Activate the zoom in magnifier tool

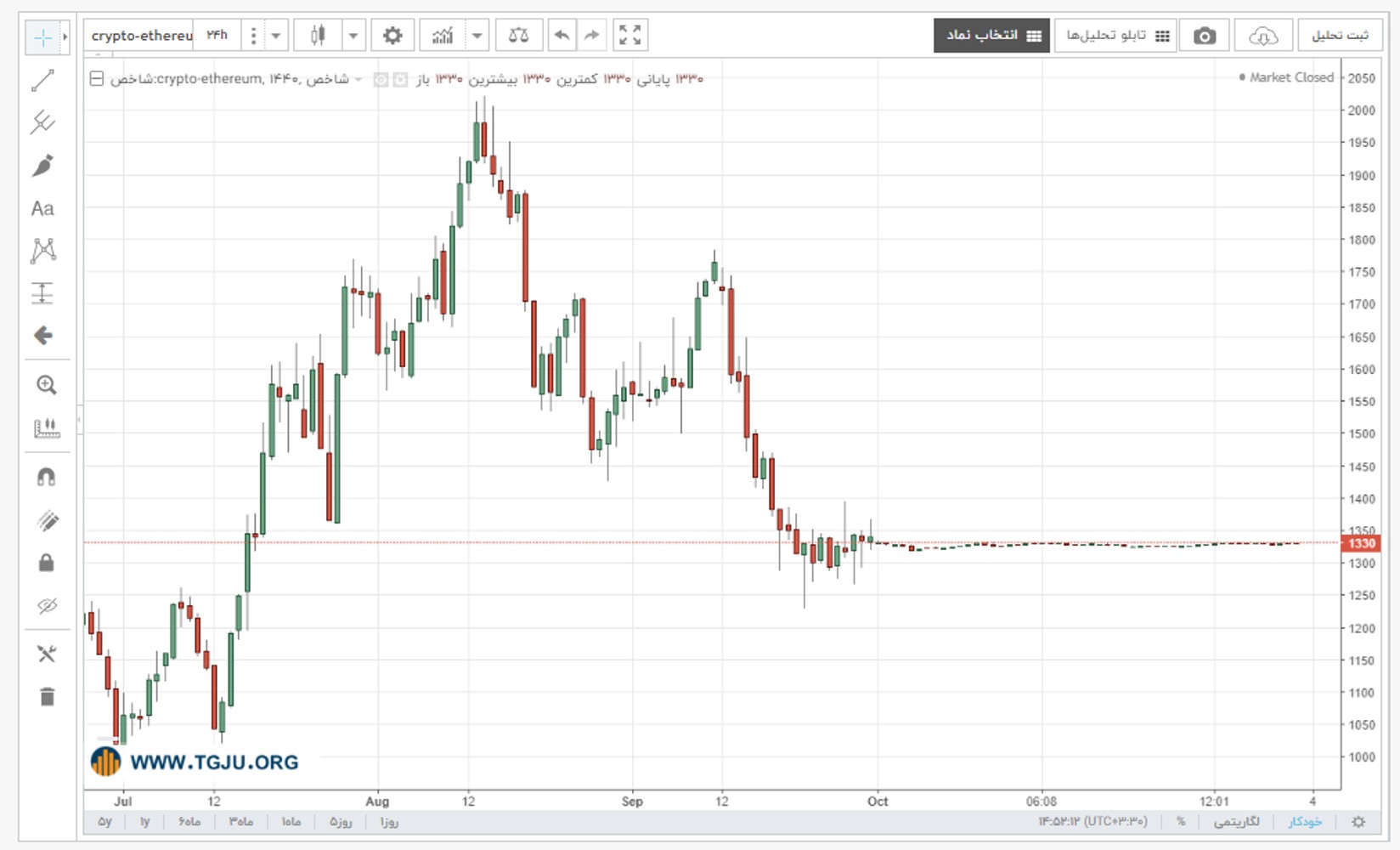click(46, 385)
